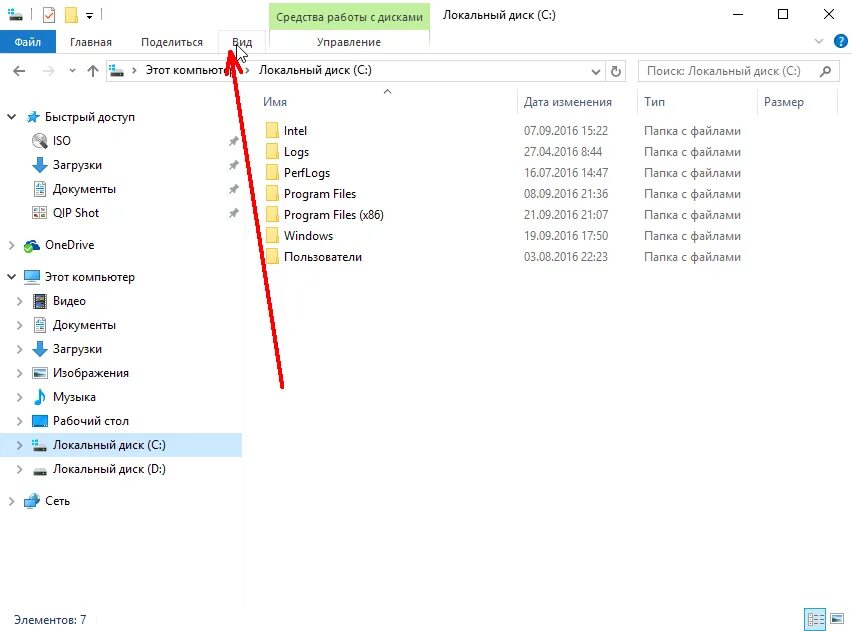Click the New folder quick access icon
This screenshot has width=852, height=631.
click(x=71, y=15)
